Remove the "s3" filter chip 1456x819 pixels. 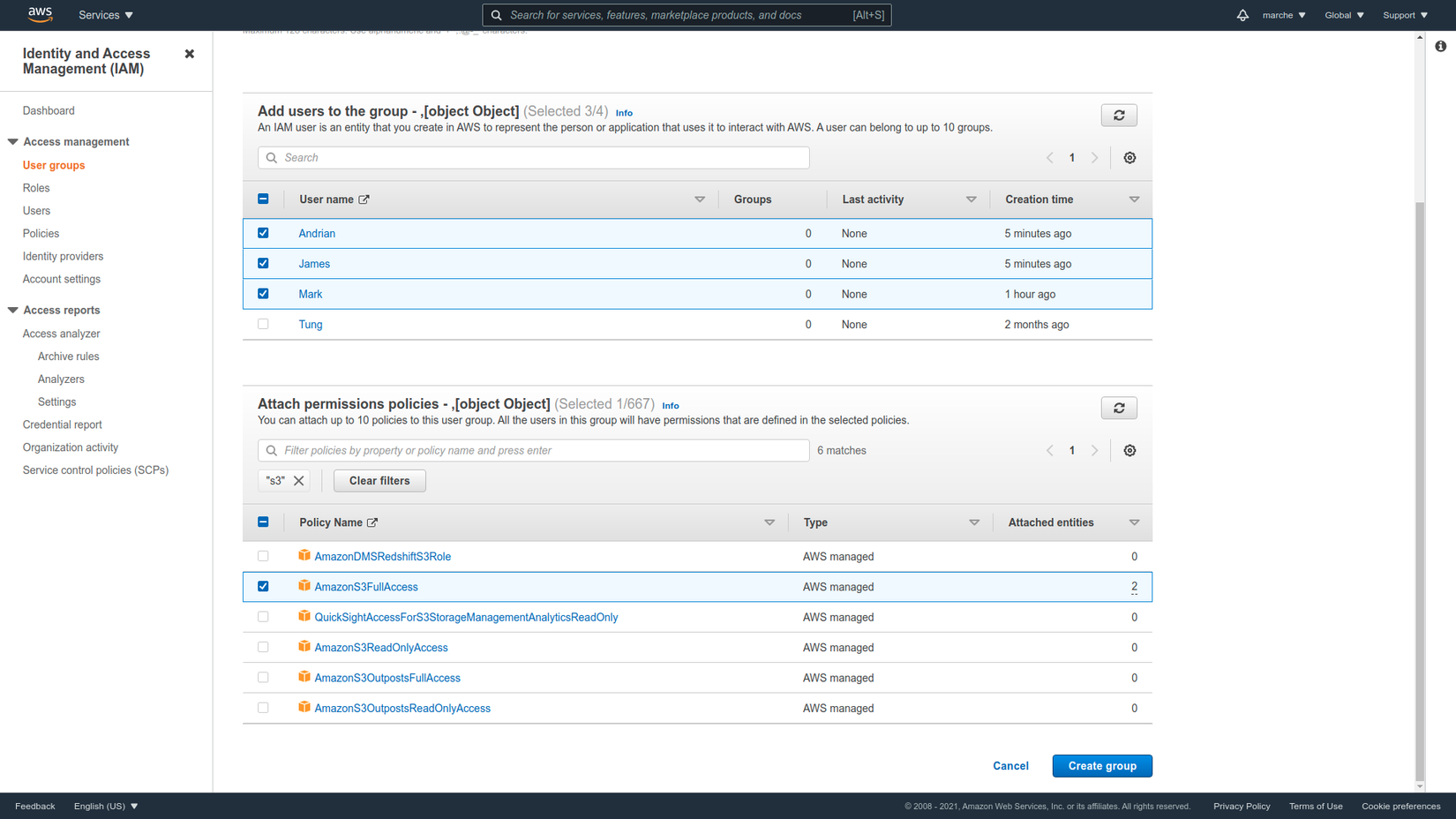299,481
